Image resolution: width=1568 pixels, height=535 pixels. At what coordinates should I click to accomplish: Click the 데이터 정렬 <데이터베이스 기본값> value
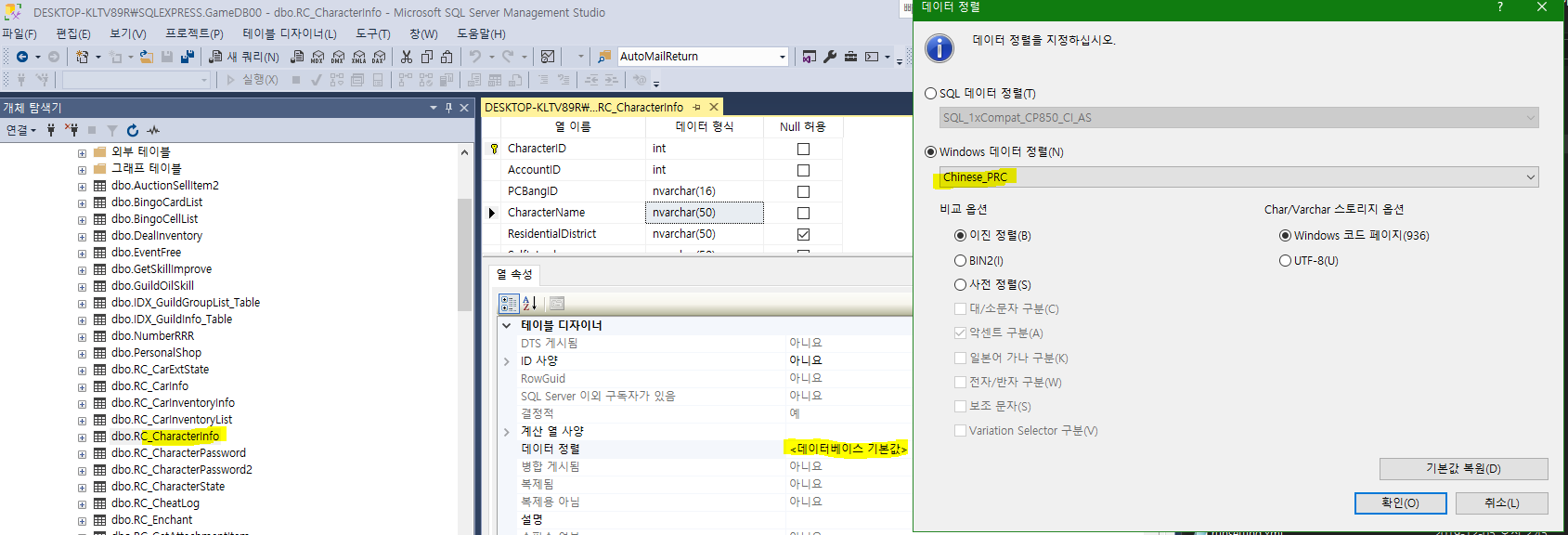pyautogui.click(x=848, y=449)
